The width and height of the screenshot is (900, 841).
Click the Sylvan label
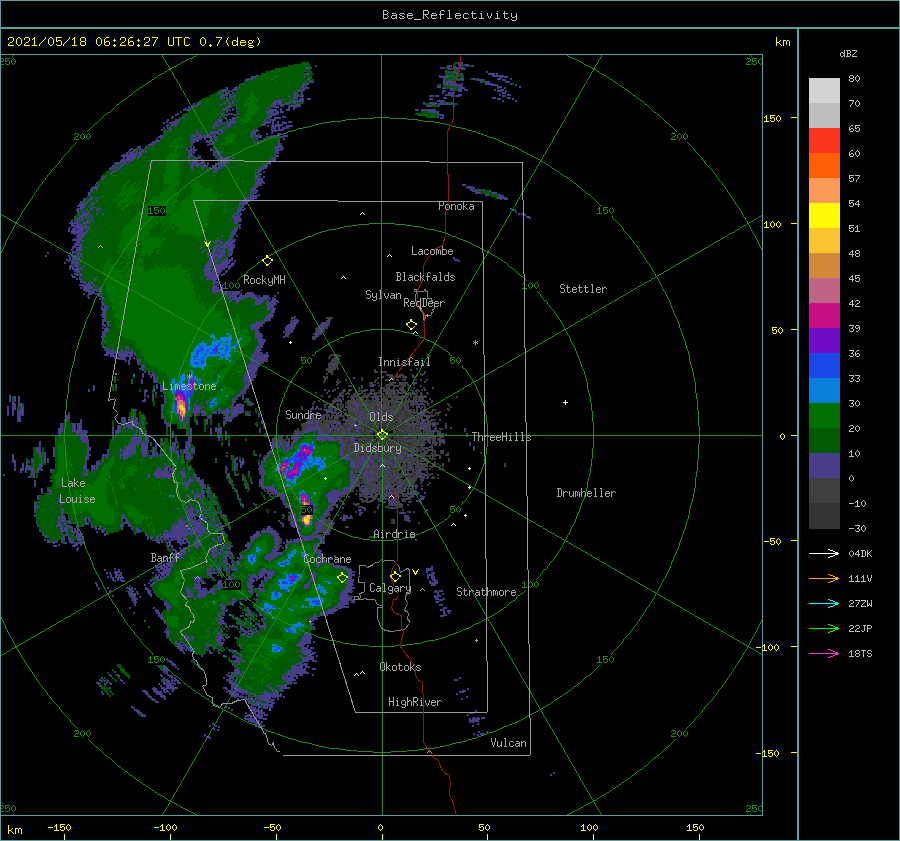point(383,295)
